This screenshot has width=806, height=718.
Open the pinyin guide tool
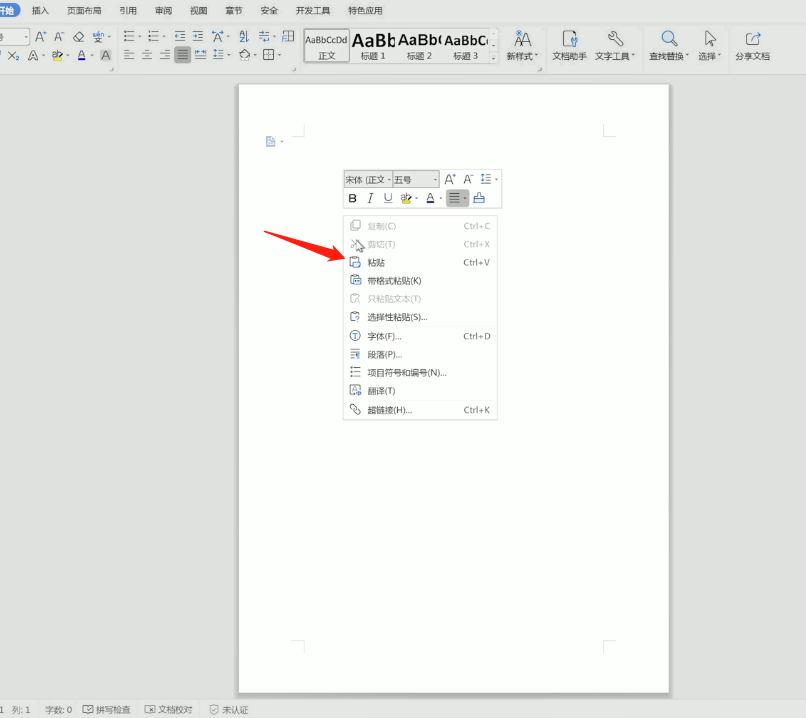point(98,36)
